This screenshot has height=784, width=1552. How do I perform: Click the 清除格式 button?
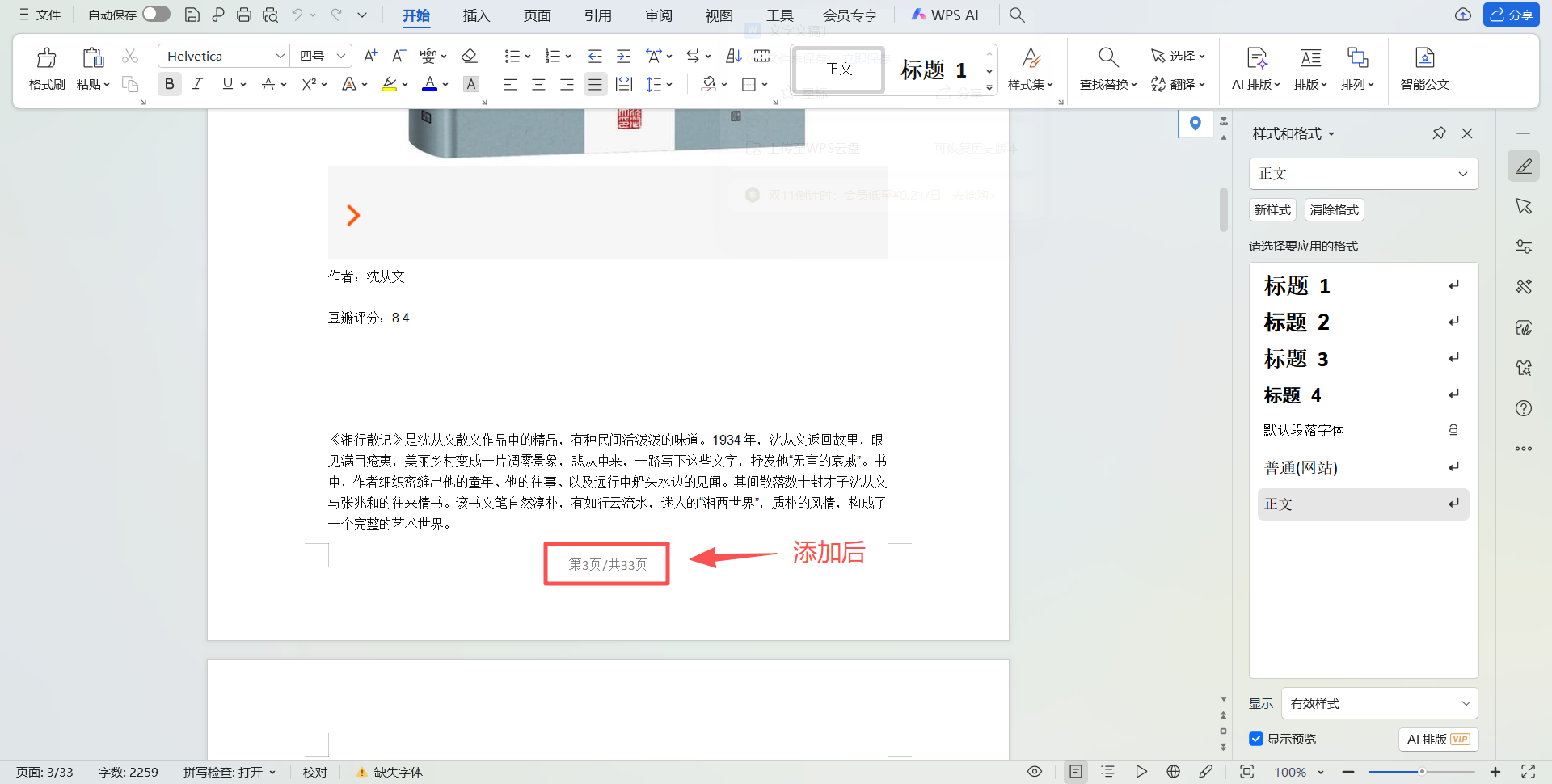(1334, 209)
